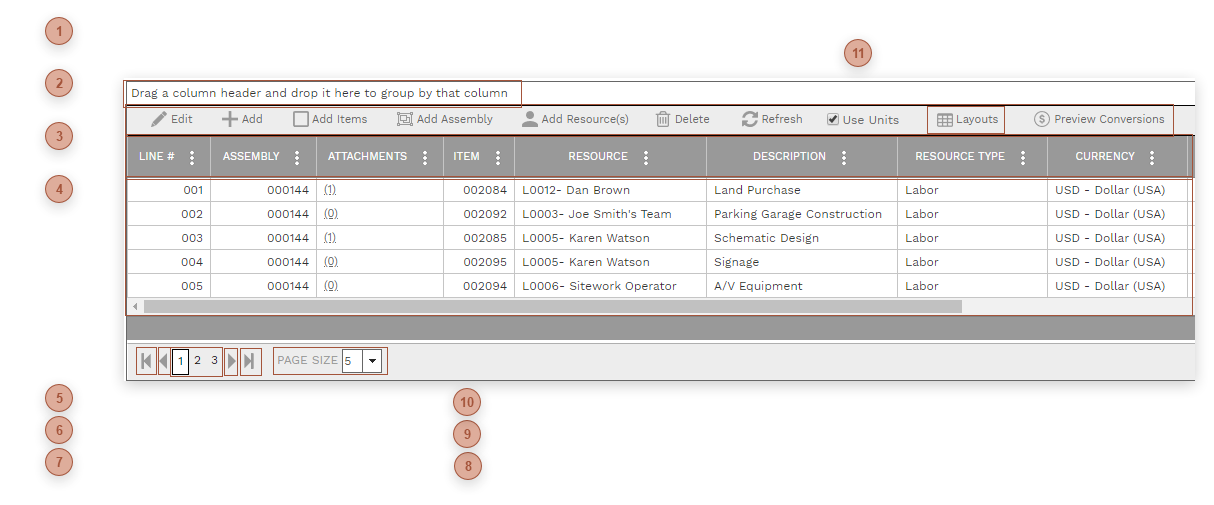The width and height of the screenshot is (1214, 505).
Task: Click the Add Assembly icon
Action: 404,119
